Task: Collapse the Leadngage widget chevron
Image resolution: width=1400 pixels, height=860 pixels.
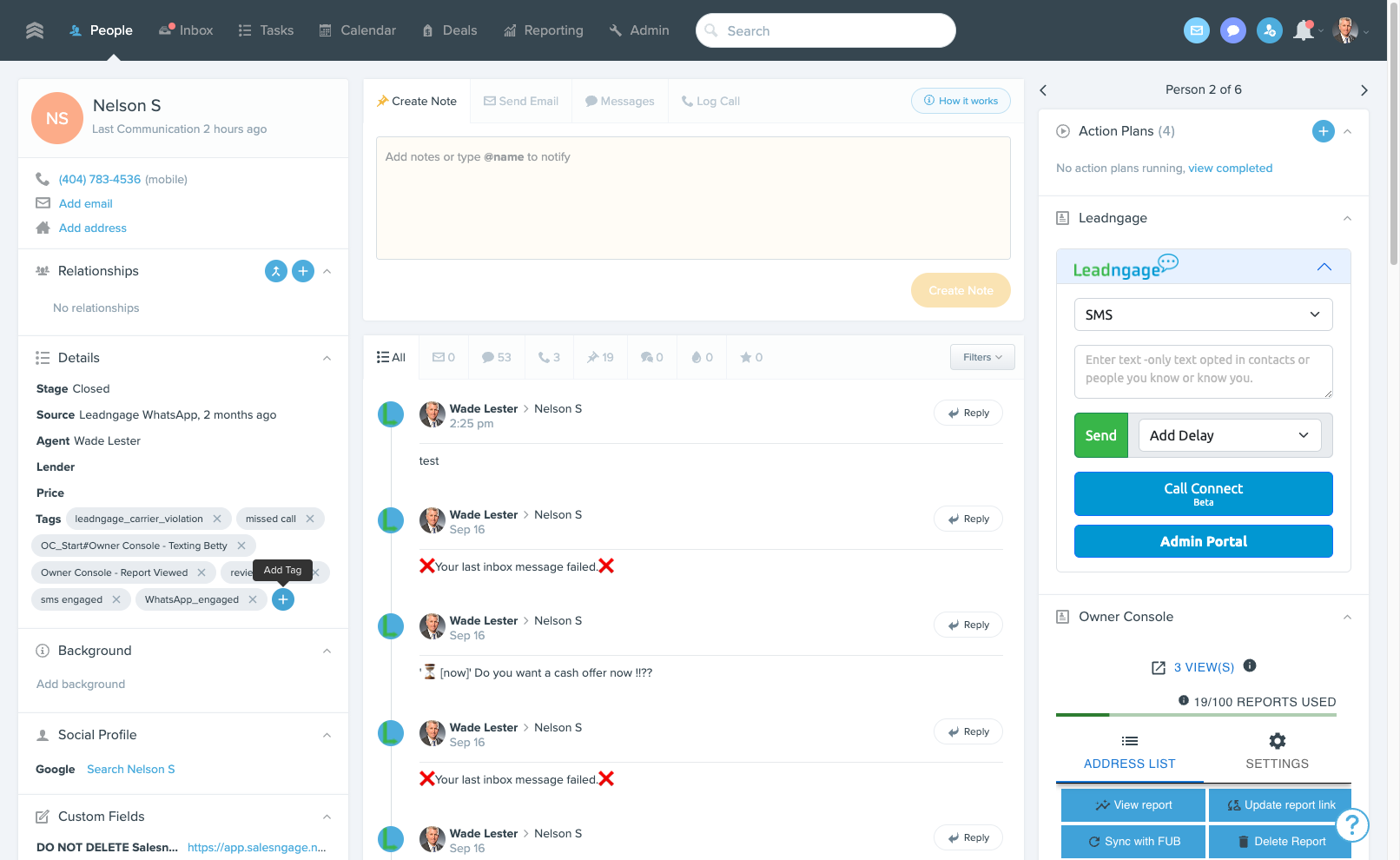Action: pyautogui.click(x=1324, y=267)
